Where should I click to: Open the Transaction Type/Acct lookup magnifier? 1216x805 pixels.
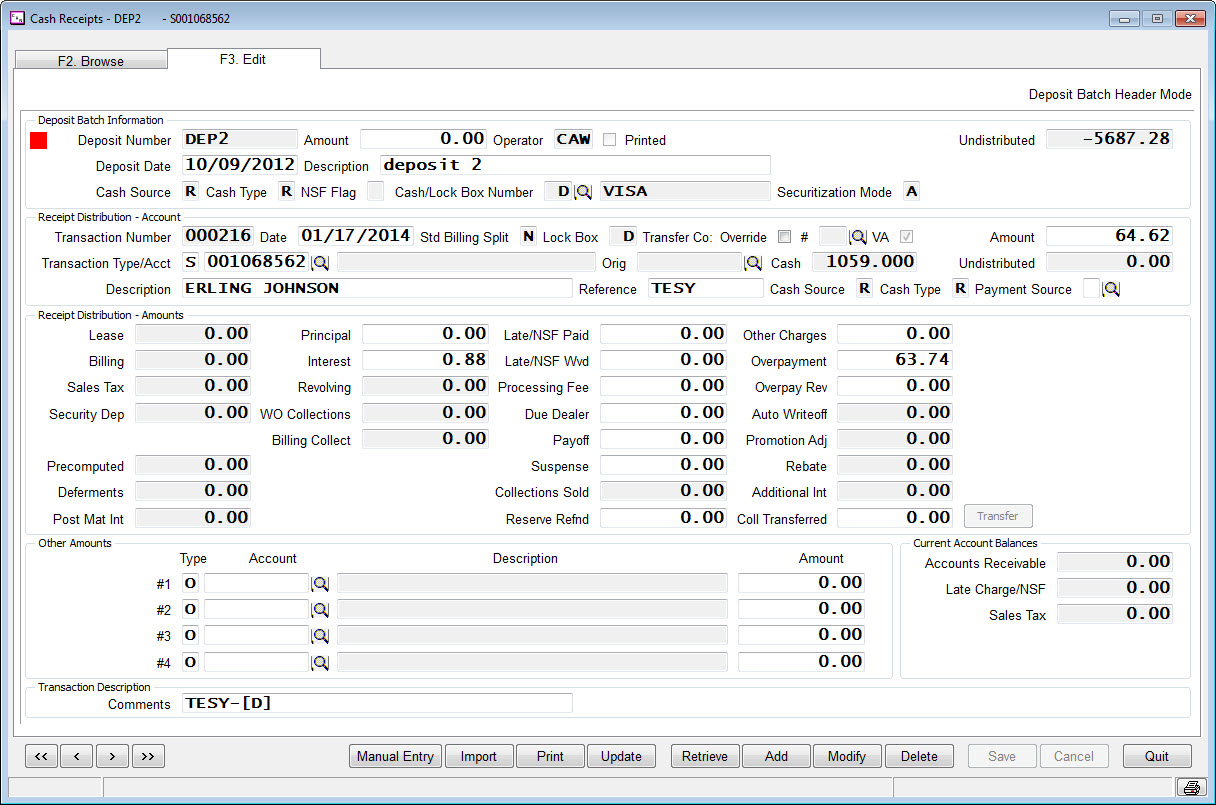321,262
